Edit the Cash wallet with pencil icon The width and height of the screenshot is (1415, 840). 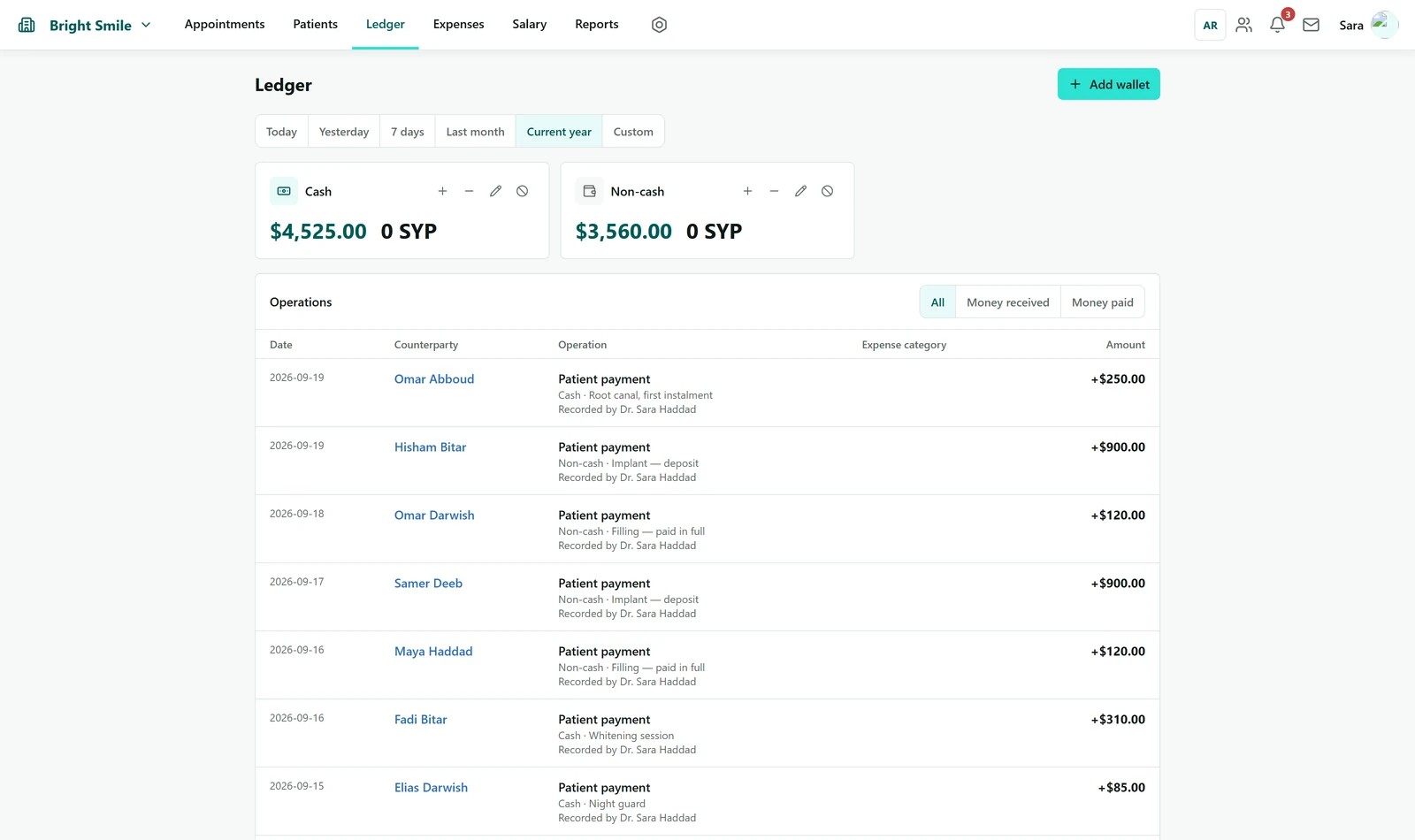tap(495, 191)
